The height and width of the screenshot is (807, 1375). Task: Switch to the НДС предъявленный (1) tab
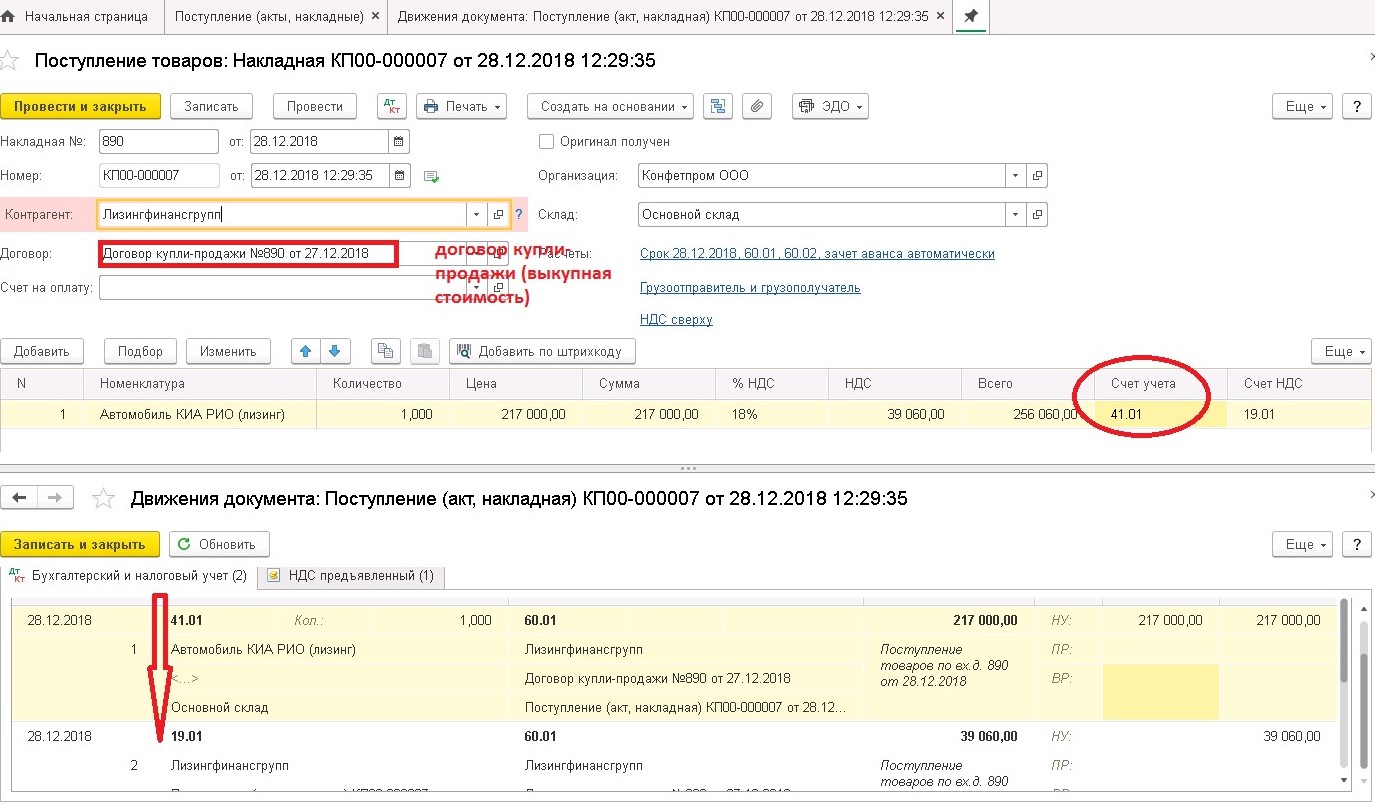(351, 575)
